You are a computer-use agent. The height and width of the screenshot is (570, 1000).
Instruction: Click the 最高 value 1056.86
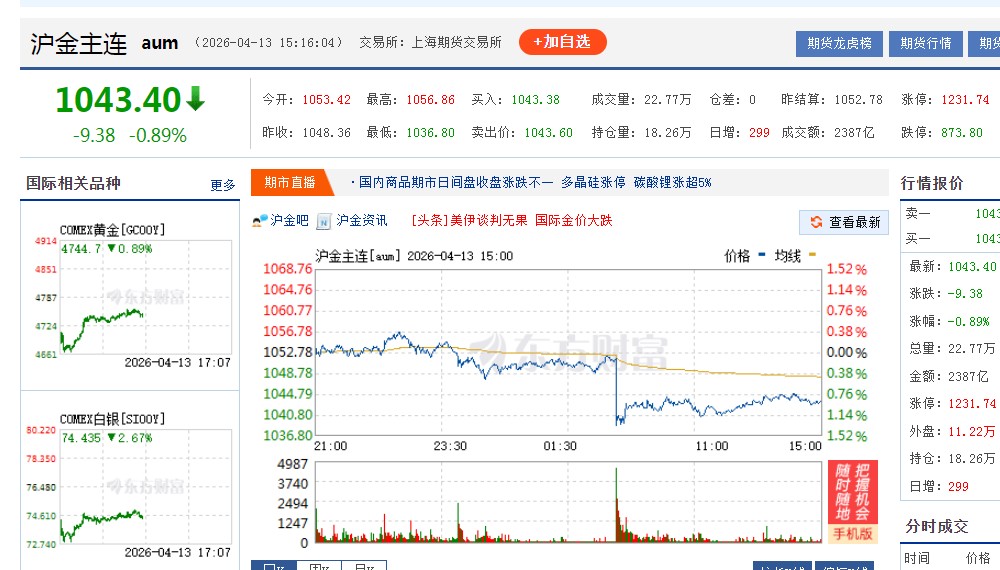click(x=430, y=99)
